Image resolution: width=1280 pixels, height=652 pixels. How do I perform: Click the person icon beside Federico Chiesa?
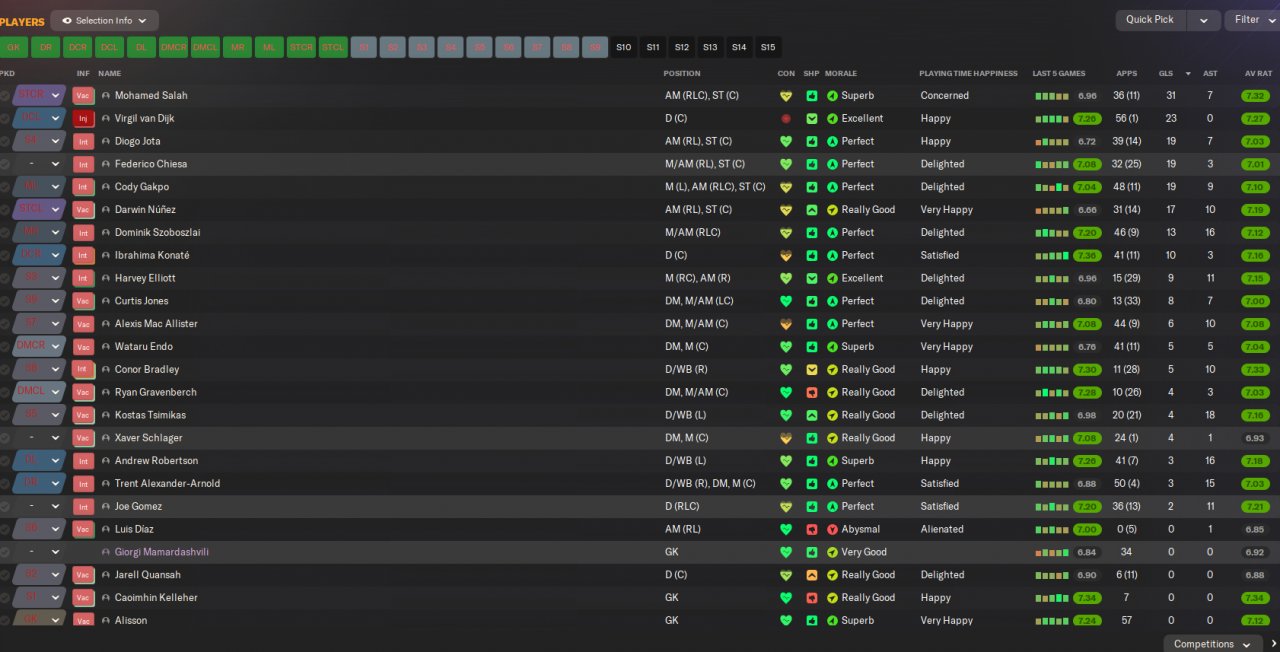click(106, 164)
